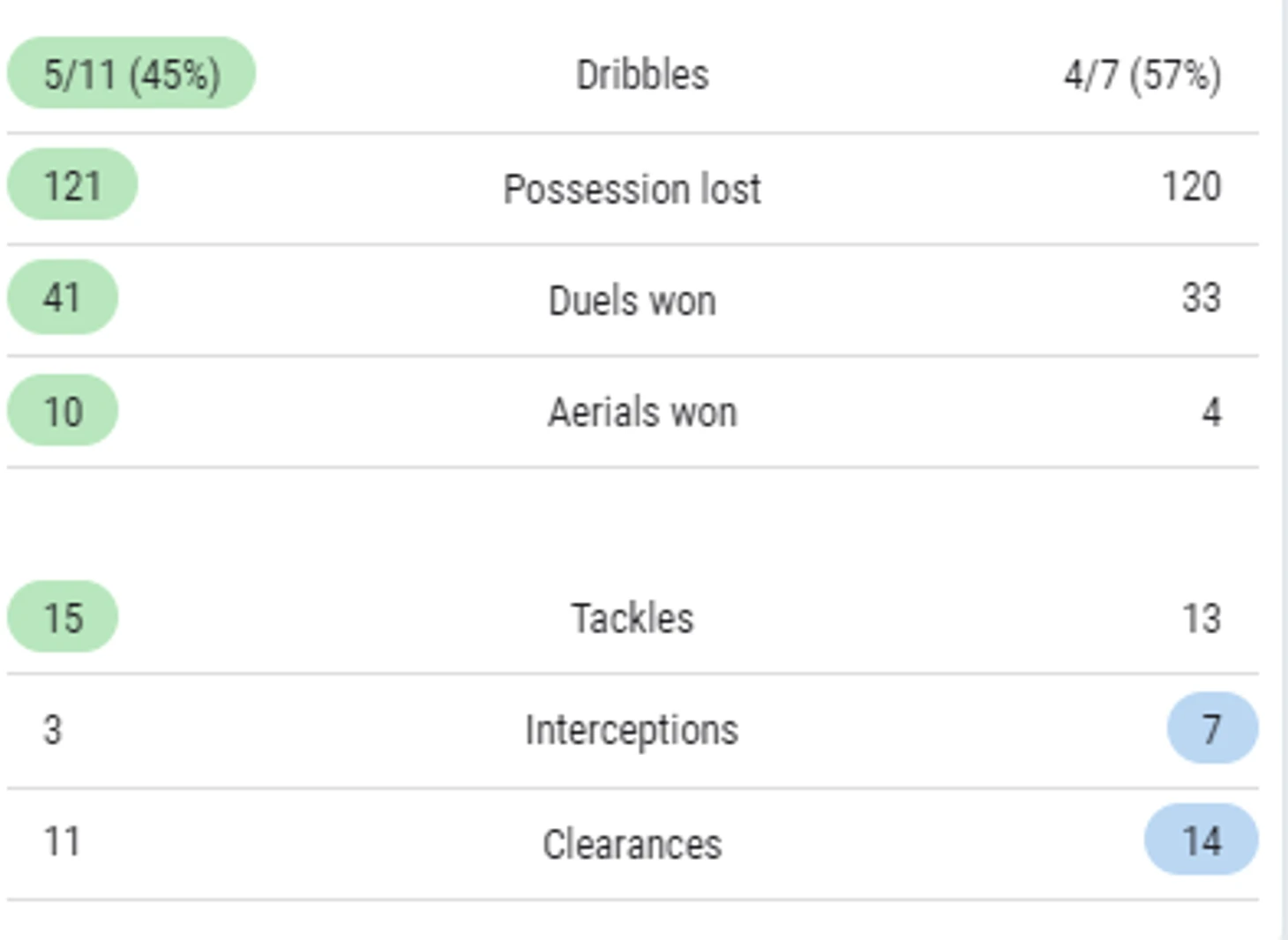Click the 11 clearances value
The image size is (1288, 940).
tap(62, 840)
